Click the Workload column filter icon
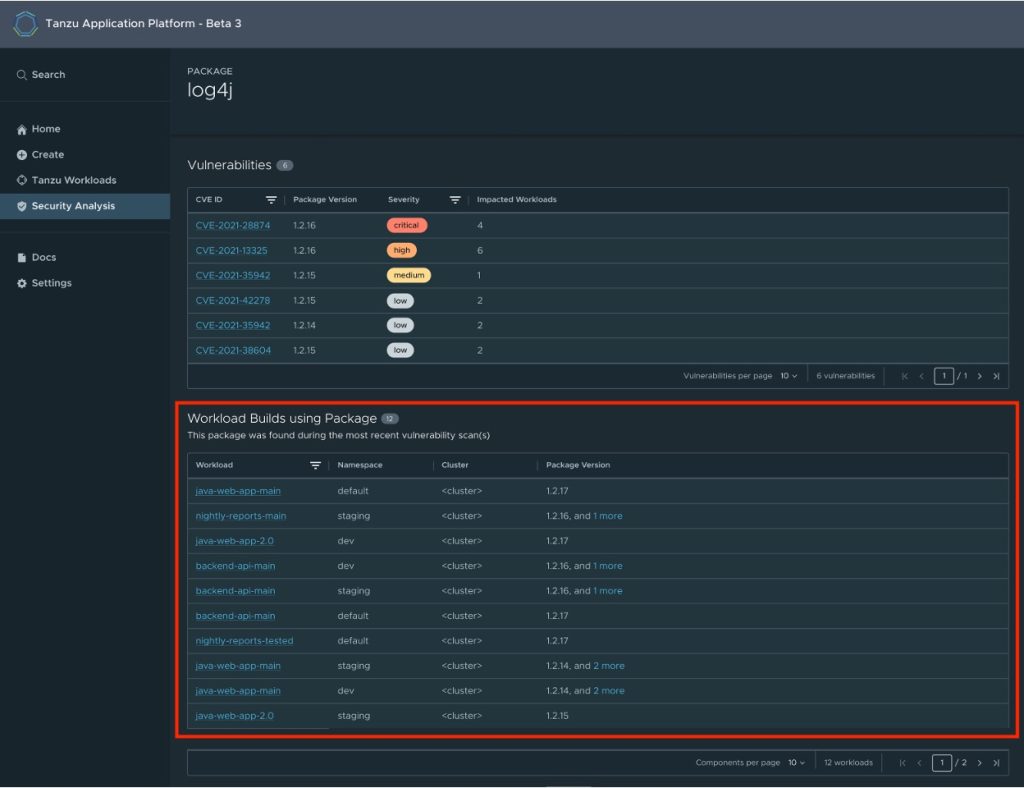 coord(316,465)
